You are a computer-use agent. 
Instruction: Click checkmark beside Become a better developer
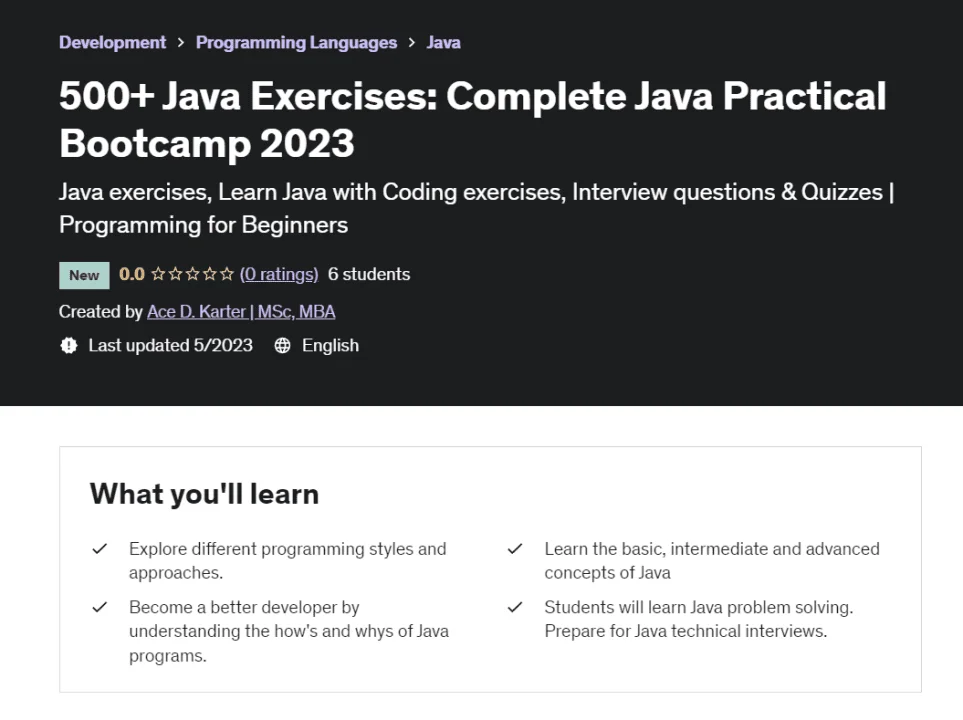(x=99, y=607)
